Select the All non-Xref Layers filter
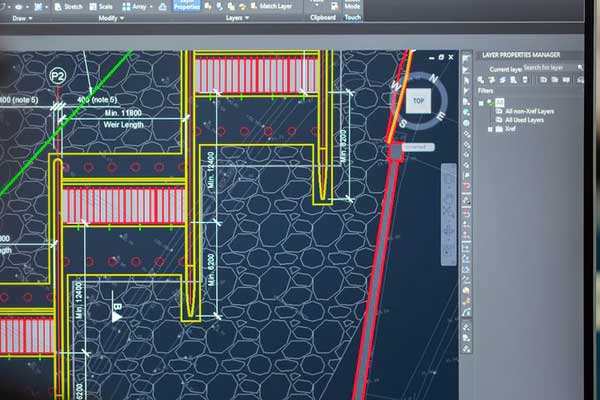This screenshot has width=600, height=400. (x=529, y=110)
